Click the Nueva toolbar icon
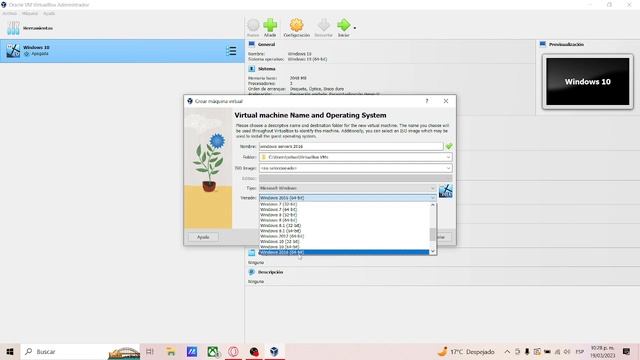The image size is (640, 360). coord(253,25)
